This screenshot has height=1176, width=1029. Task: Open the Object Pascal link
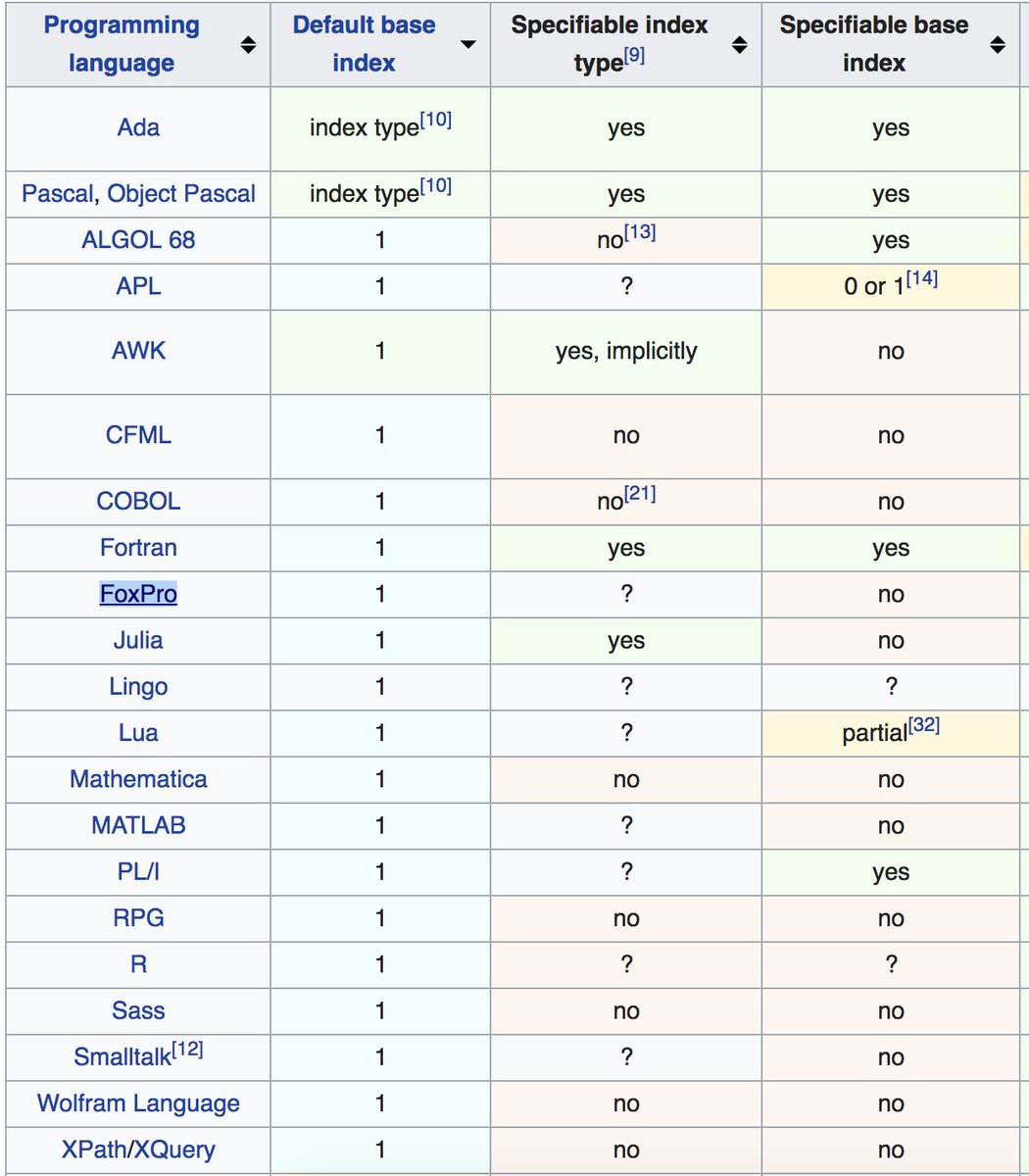(x=181, y=194)
